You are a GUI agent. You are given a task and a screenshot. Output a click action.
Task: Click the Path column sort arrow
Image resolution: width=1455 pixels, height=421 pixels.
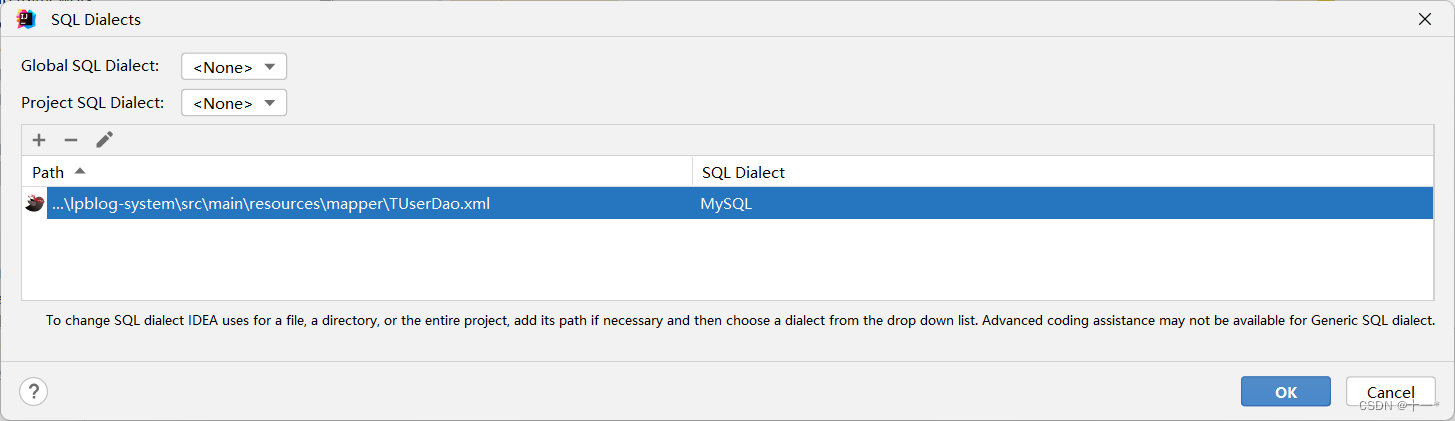(80, 171)
